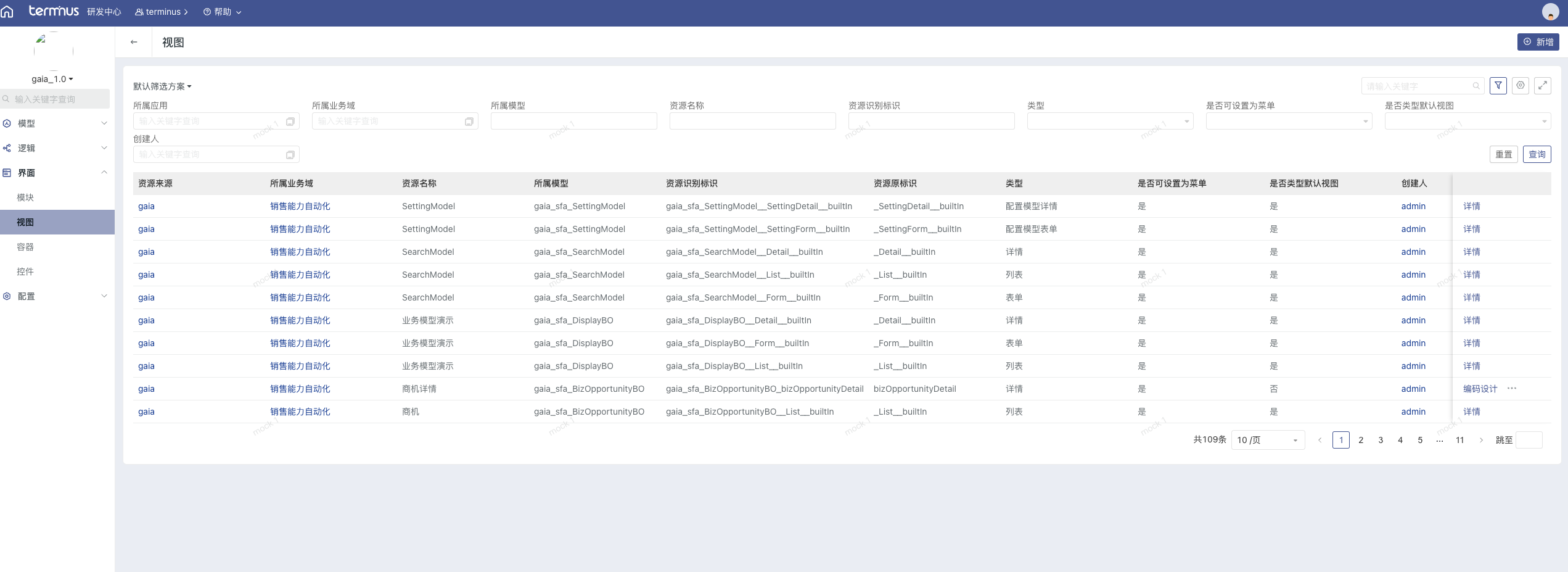Open 是否可设置为菜单 filter dropdown
The width and height of the screenshot is (1568, 572).
coord(1289,121)
